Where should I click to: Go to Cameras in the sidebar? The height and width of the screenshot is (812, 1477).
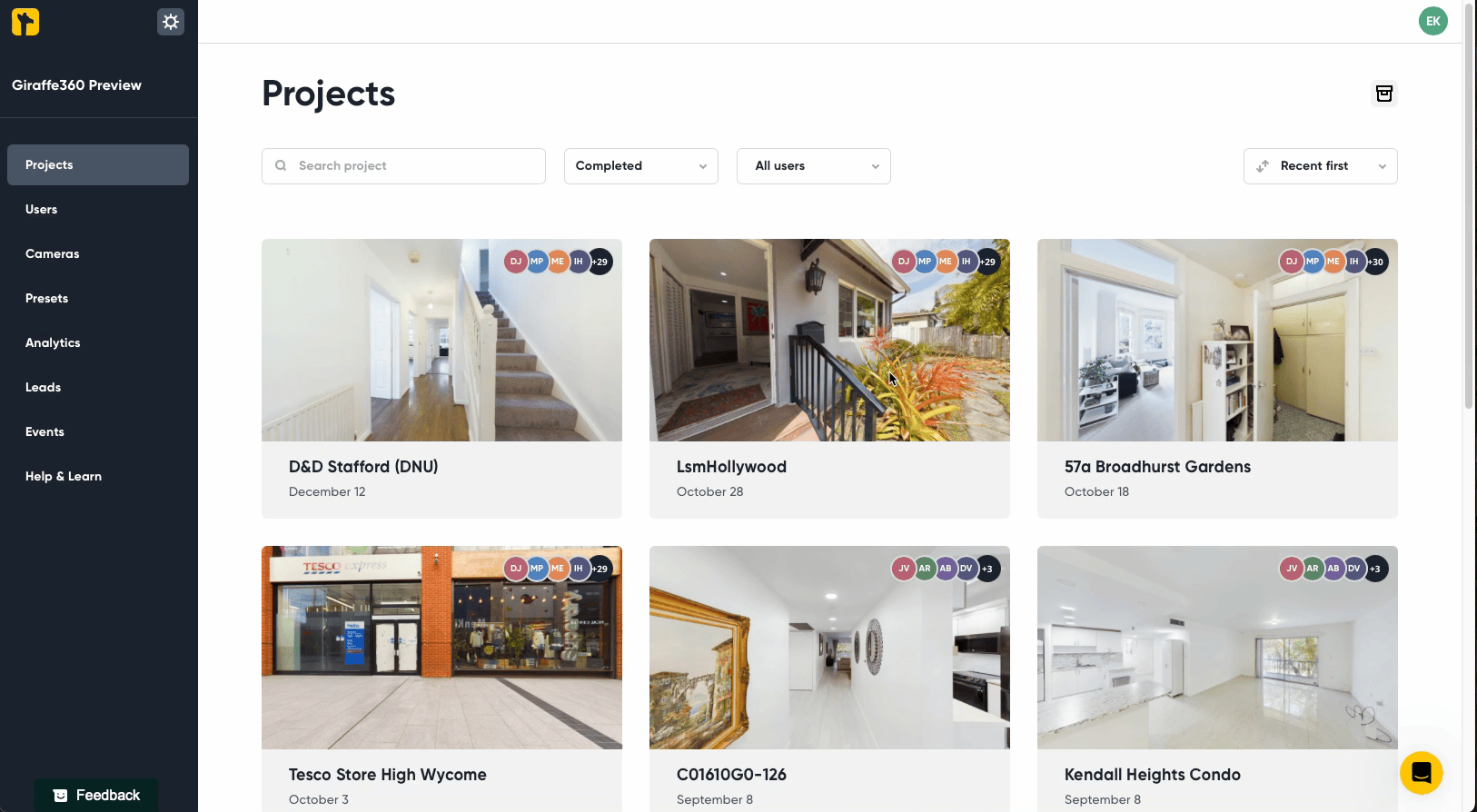coord(53,254)
